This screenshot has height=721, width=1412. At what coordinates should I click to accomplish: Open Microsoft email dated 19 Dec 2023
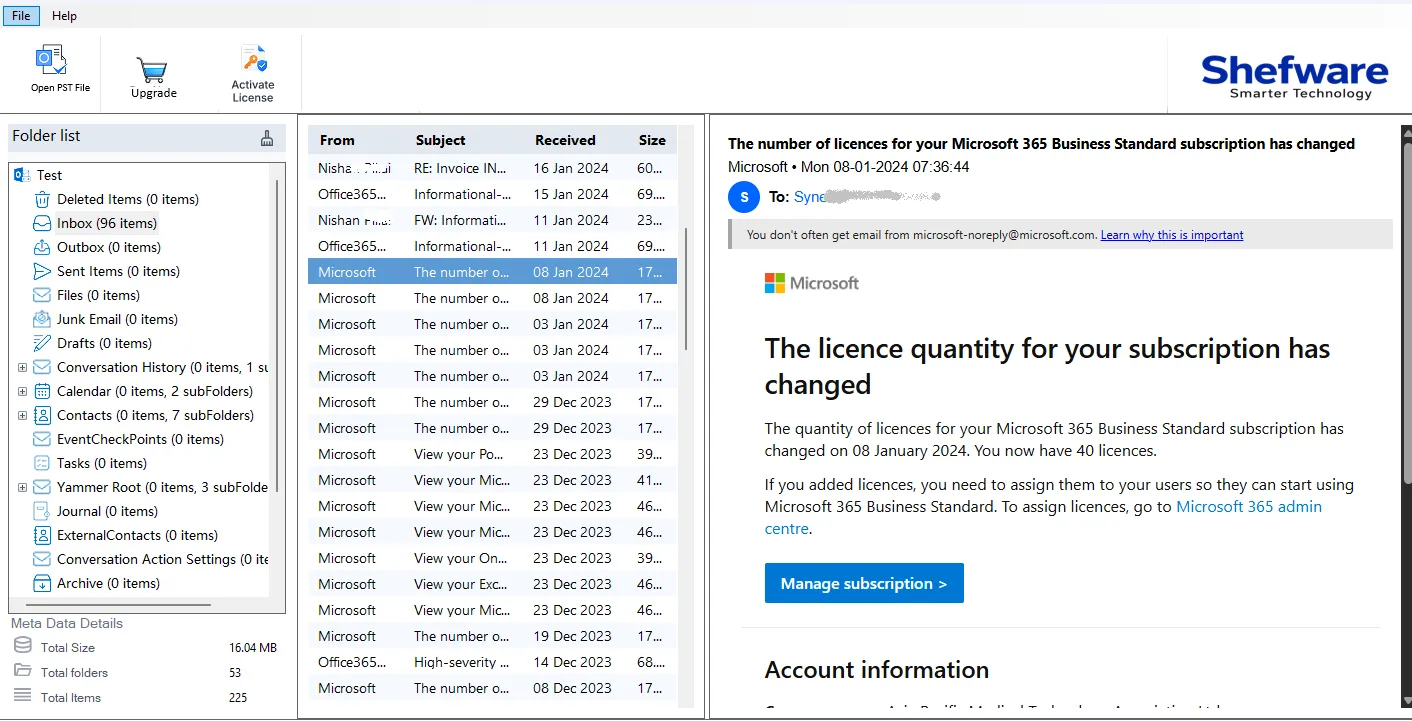pyautogui.click(x=492, y=636)
